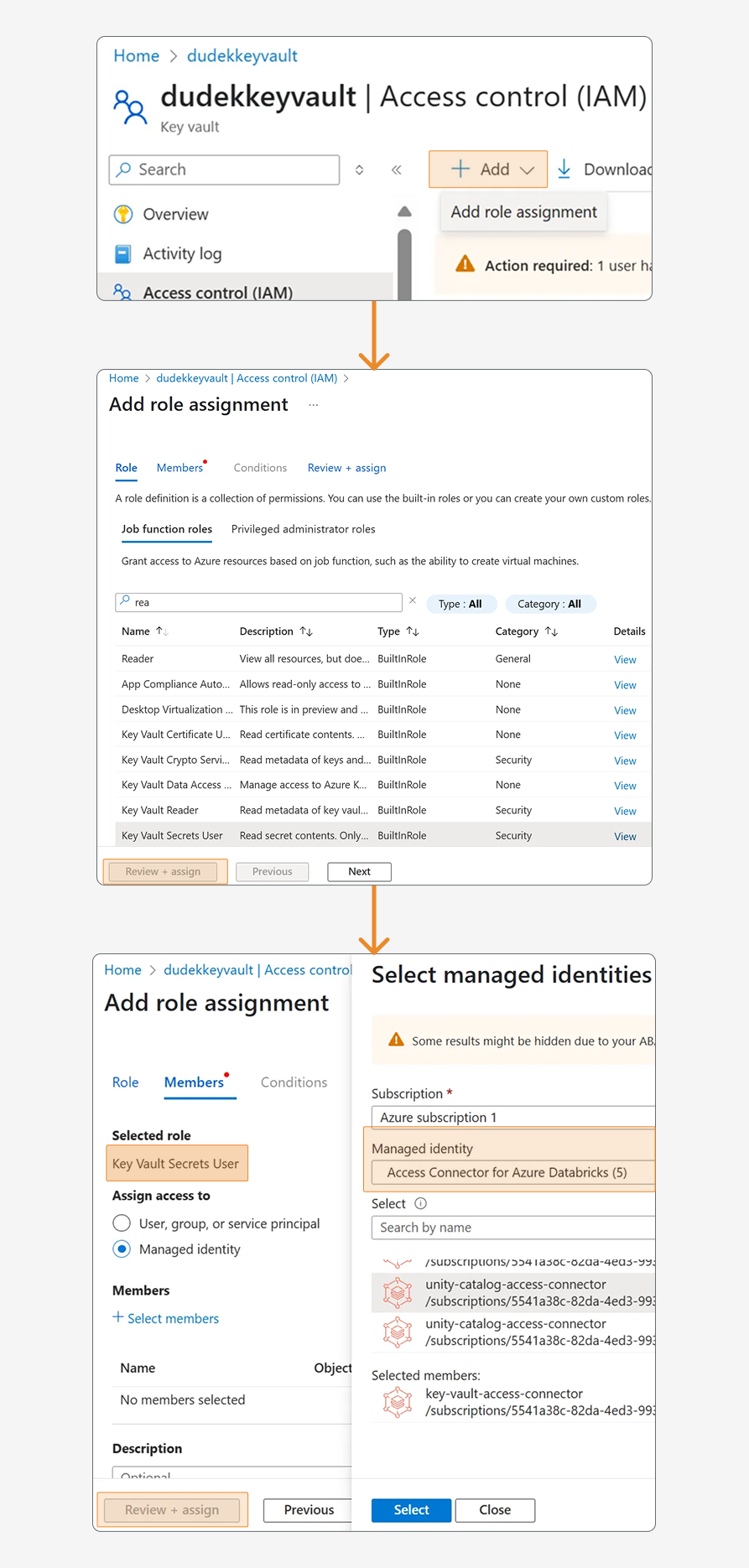This screenshot has width=749, height=1568.
Task: Open the Category : All filter
Action: pos(550,604)
